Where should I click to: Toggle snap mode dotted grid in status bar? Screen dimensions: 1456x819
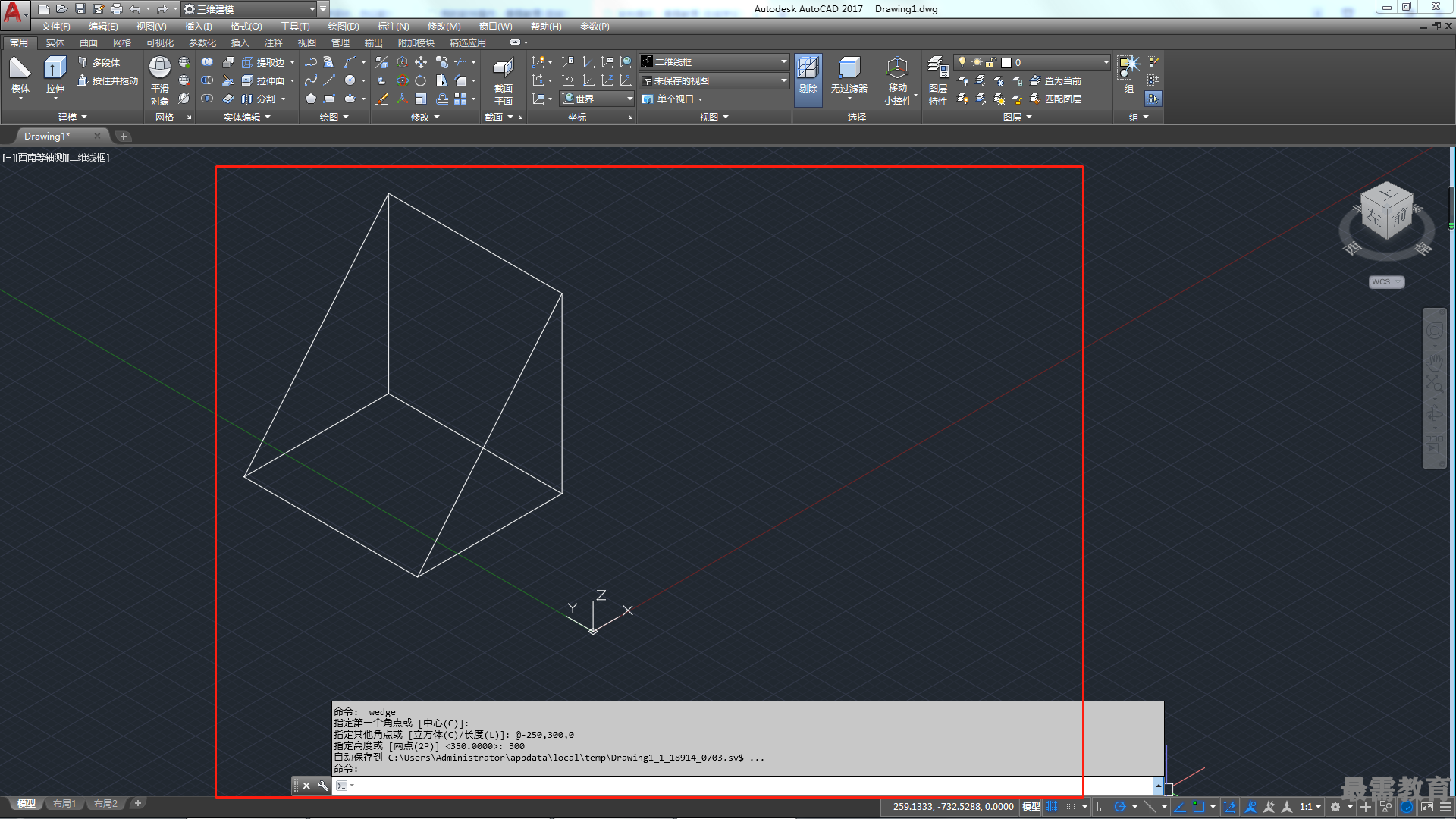[x=1069, y=807]
